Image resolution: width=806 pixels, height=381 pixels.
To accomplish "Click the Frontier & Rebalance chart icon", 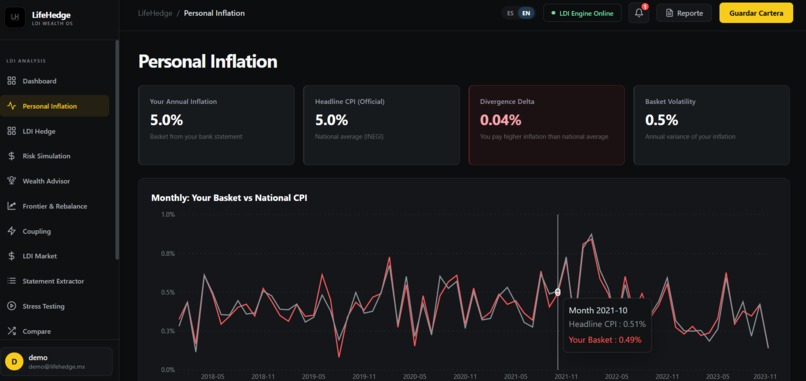I will pos(11,206).
